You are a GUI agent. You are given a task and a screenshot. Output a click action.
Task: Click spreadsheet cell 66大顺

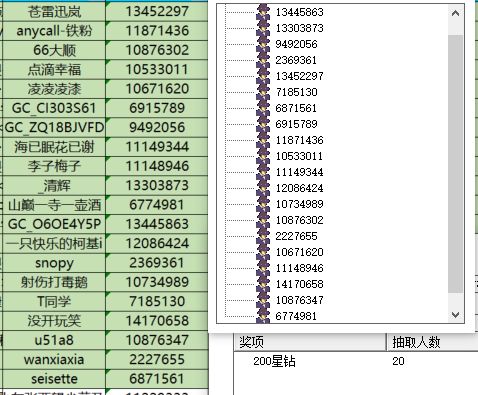pyautogui.click(x=54, y=50)
